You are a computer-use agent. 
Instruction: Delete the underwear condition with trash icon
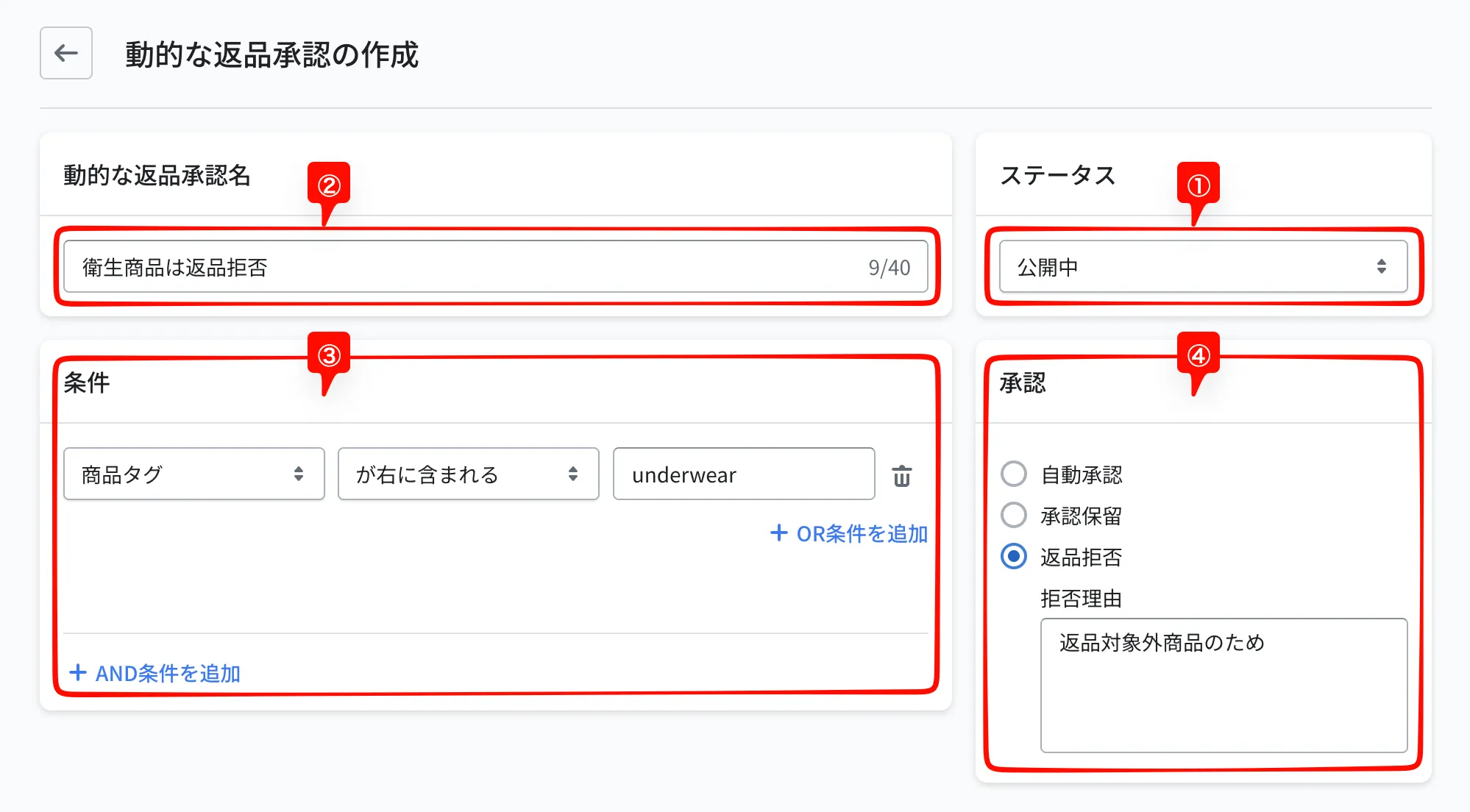902,476
